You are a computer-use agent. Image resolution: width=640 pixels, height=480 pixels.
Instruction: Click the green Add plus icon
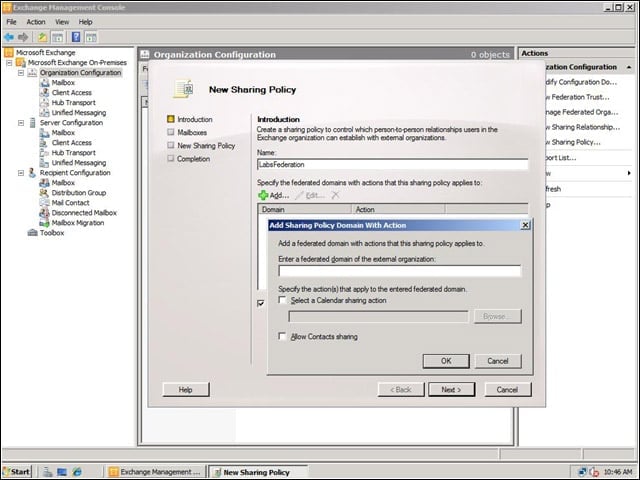point(263,196)
